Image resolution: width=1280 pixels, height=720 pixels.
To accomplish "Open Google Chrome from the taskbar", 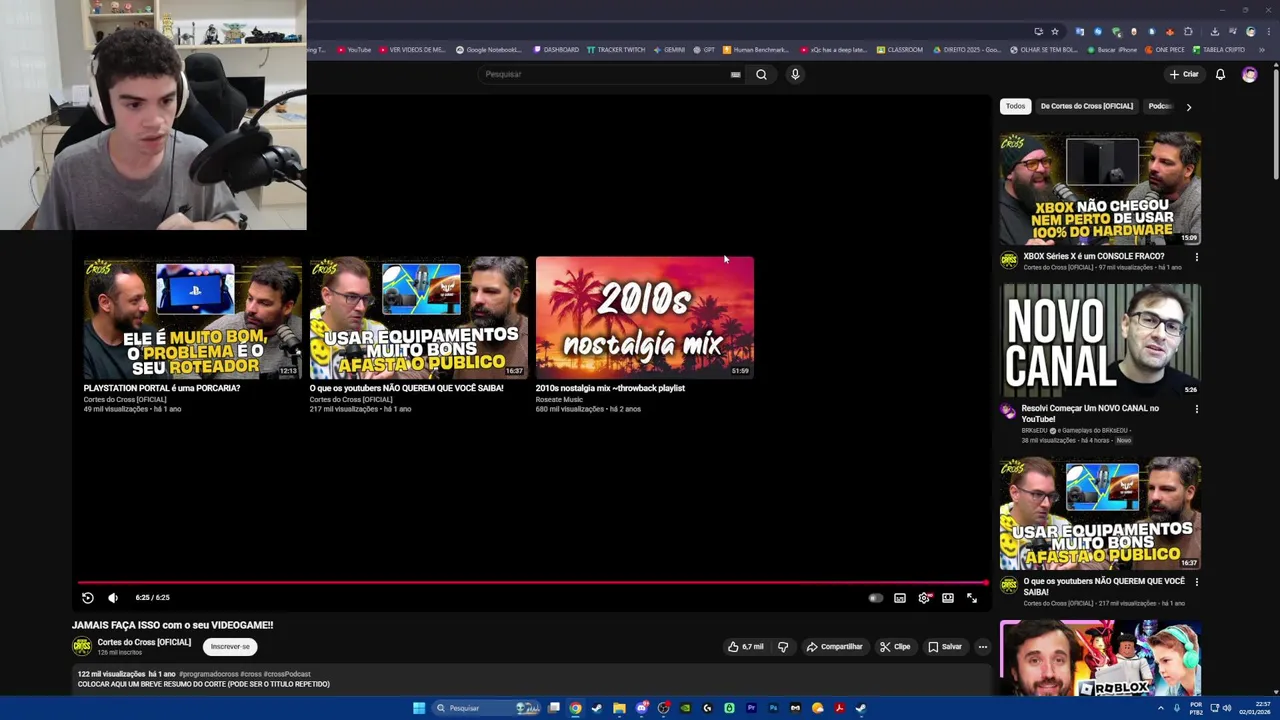I will tap(575, 708).
